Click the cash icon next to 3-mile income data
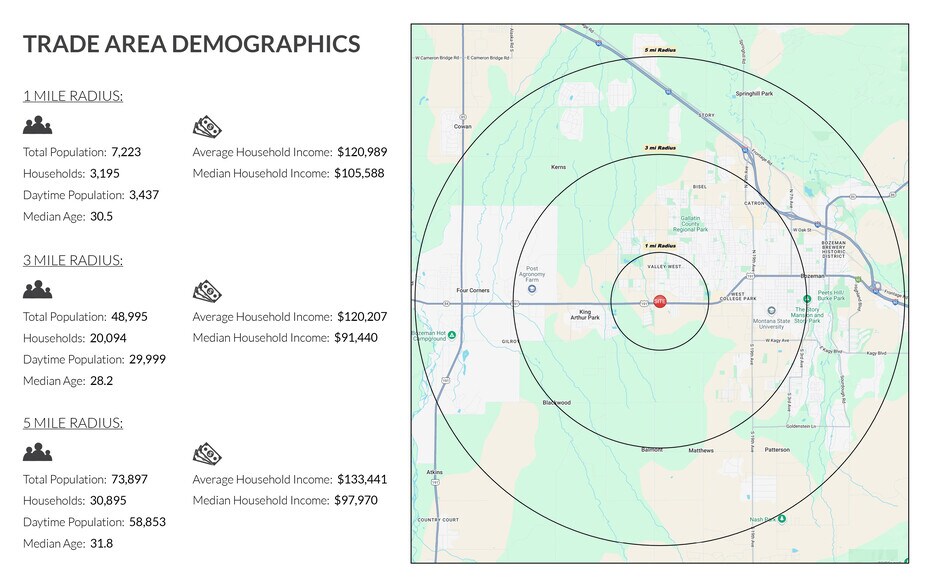 coord(206,289)
